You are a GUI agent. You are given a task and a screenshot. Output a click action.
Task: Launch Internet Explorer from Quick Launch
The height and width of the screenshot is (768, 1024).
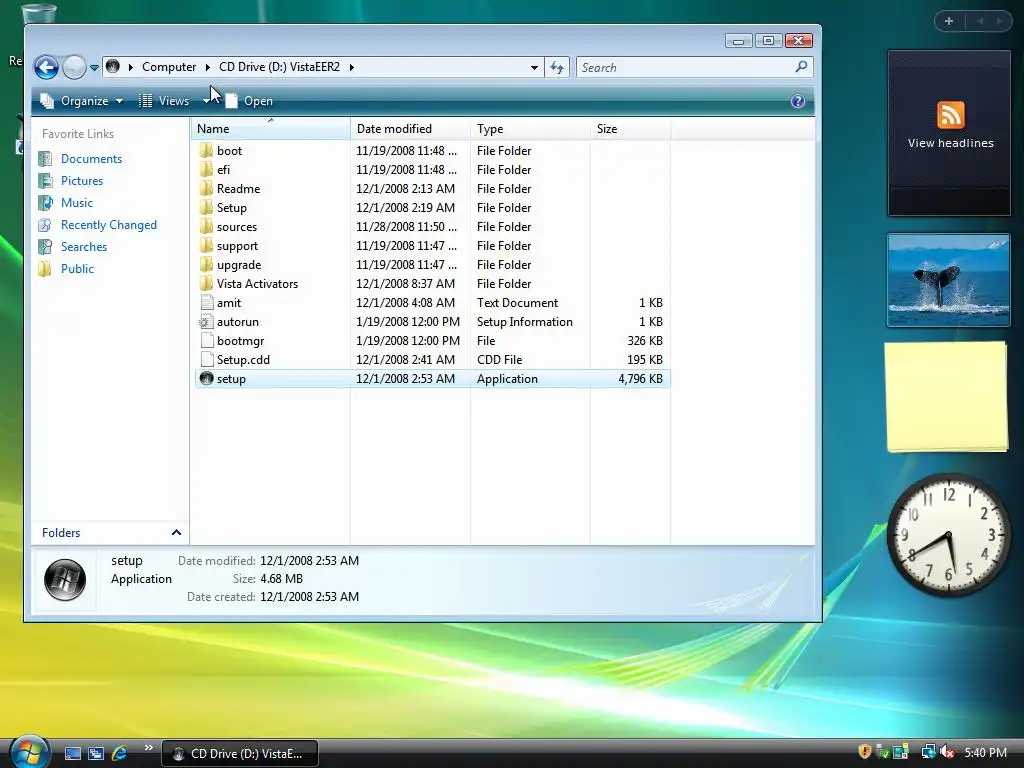[x=119, y=753]
